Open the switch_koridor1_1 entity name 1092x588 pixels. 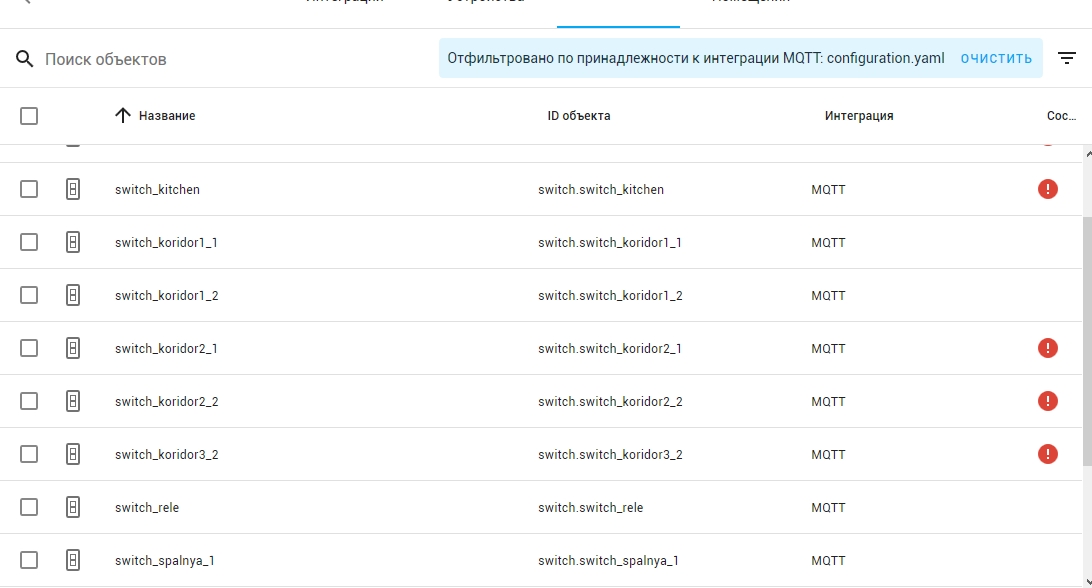[x=166, y=242]
